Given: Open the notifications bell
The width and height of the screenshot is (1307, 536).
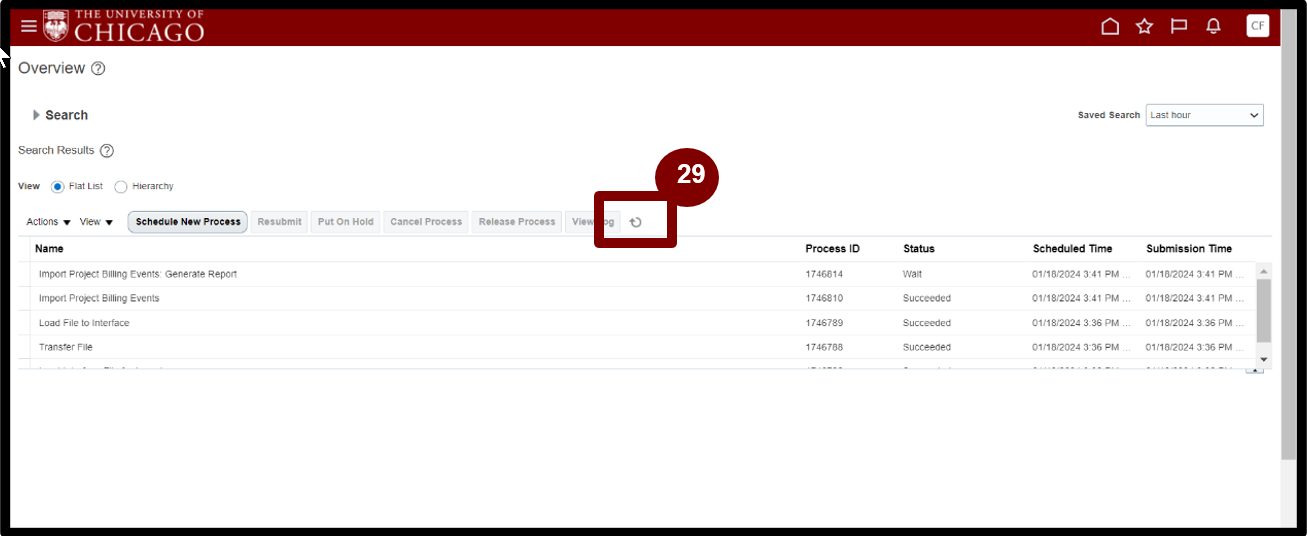Looking at the screenshot, I should coord(1213,26).
